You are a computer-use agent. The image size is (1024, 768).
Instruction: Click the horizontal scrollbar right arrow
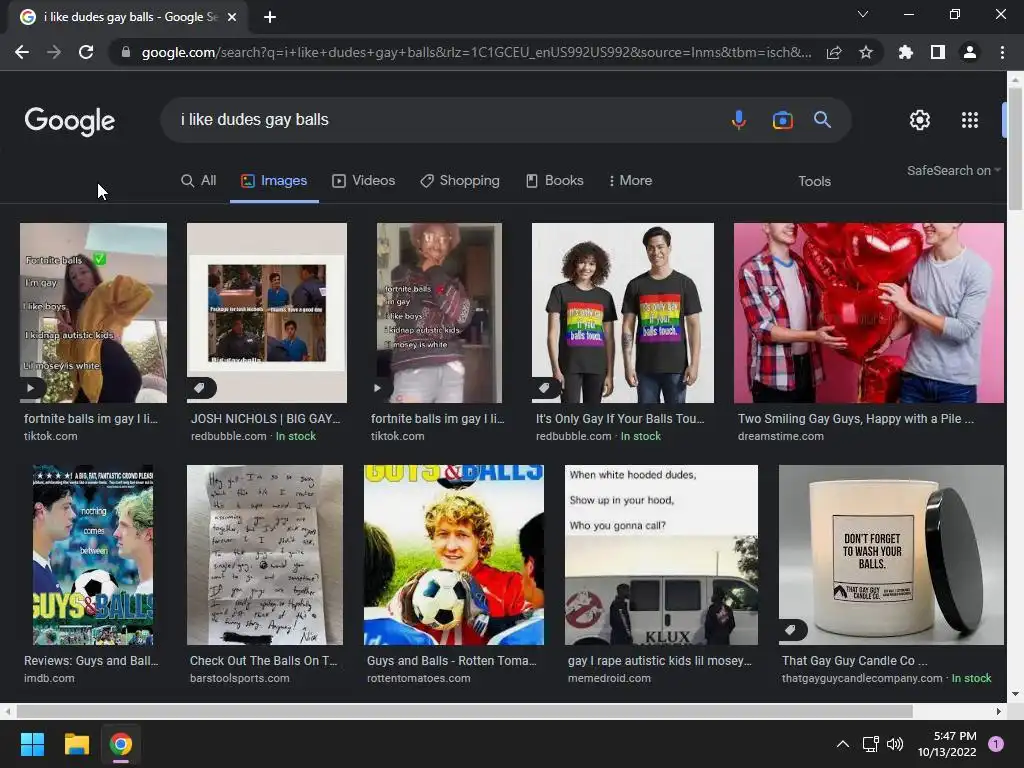tap(999, 711)
